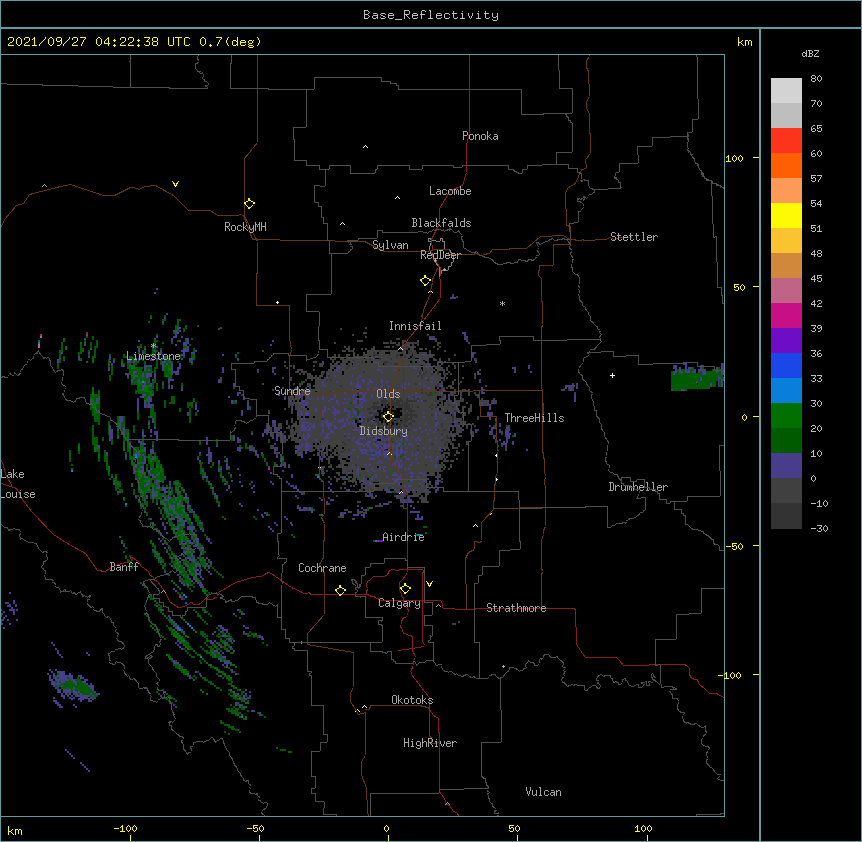Viewport: 862px width, 842px height.
Task: Click the blue 36 dBZ legend swatch
Action: 786,365
